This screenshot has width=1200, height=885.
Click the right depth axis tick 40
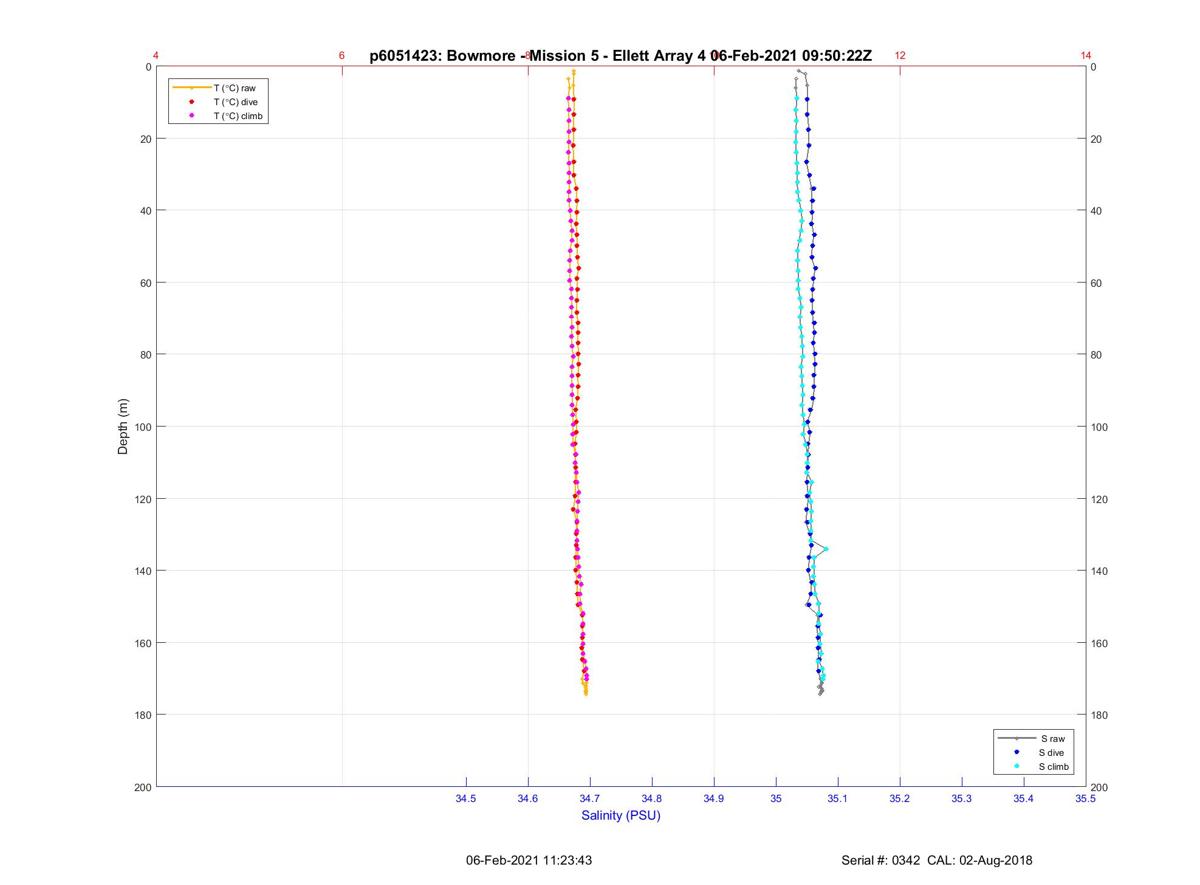click(x=1098, y=211)
